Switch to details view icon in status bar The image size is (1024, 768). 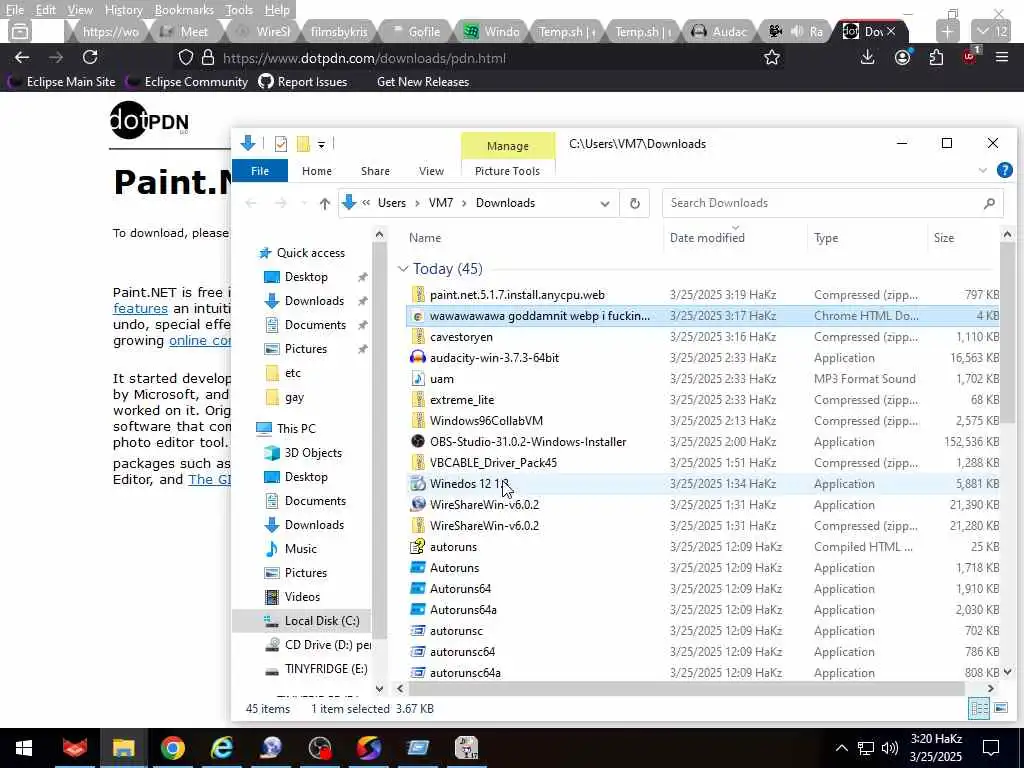tap(978, 709)
